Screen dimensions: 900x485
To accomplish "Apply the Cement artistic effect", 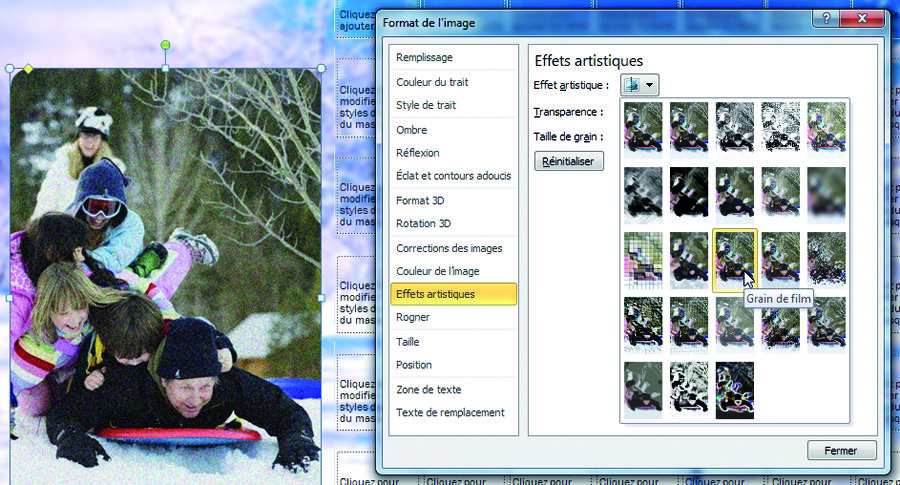I will click(643, 324).
